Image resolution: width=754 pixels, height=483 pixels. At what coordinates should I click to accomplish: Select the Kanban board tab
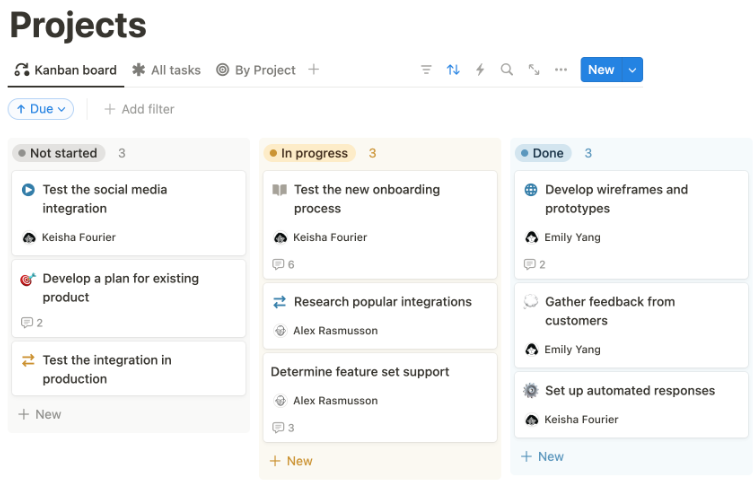click(66, 70)
